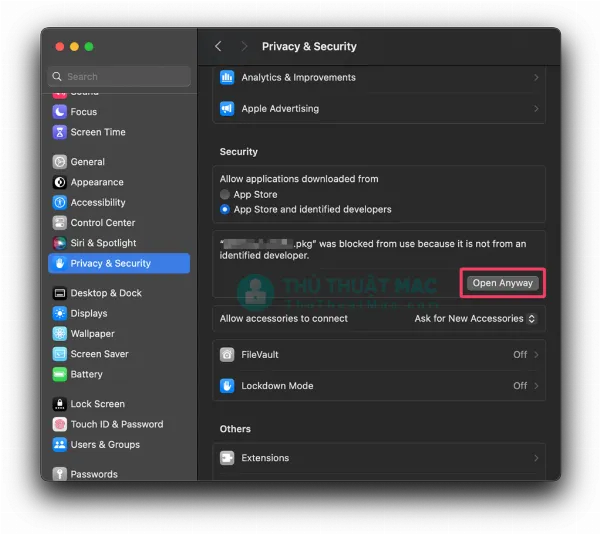Click the Open Anyway button
This screenshot has height=534, width=600.
[502, 283]
